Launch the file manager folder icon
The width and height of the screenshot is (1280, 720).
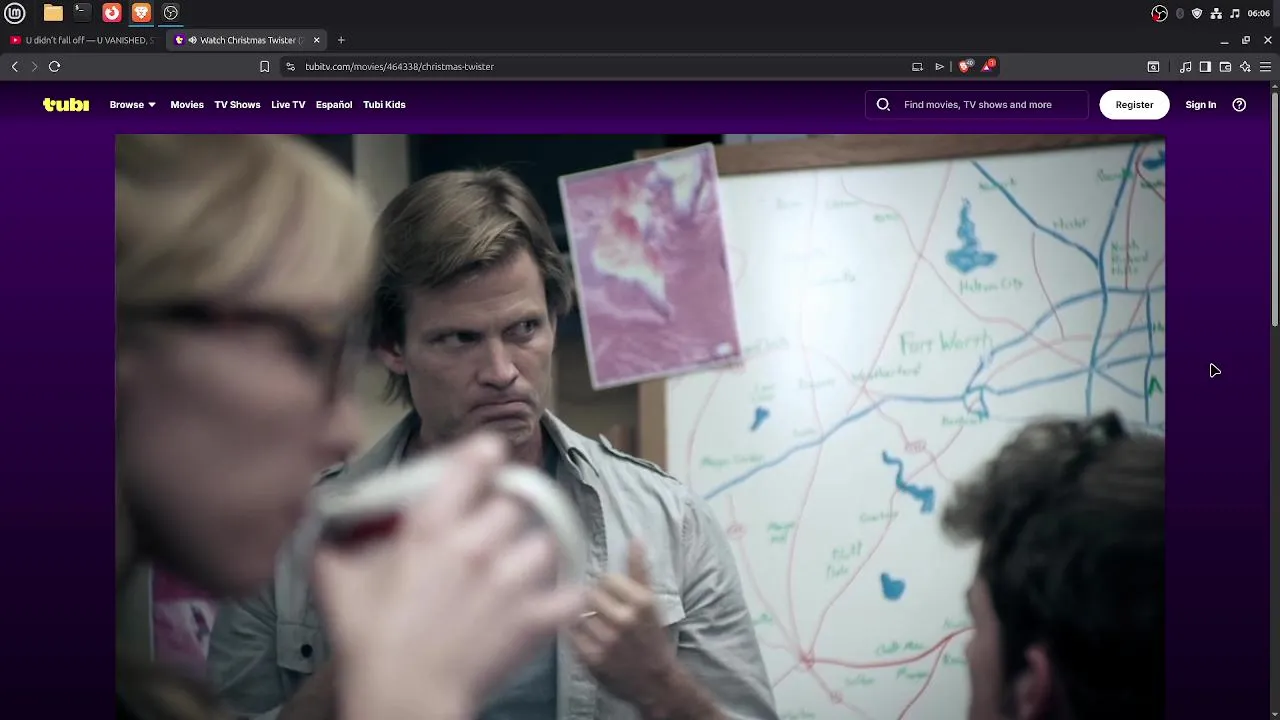point(53,13)
